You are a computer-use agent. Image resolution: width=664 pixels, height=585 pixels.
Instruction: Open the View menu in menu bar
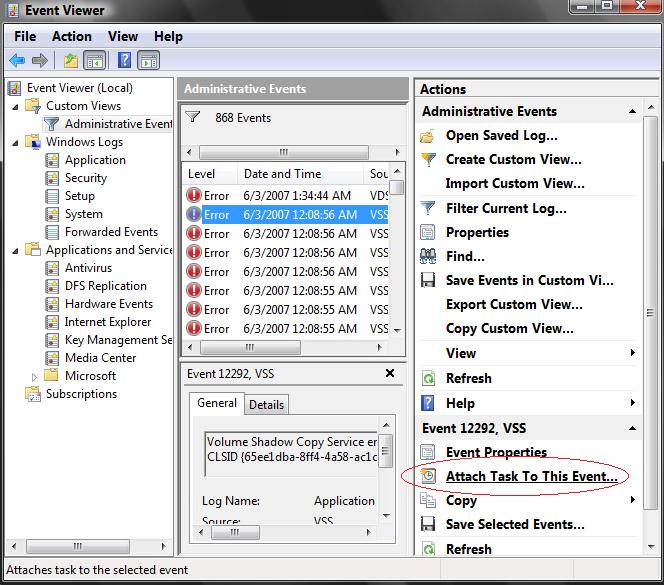(123, 36)
